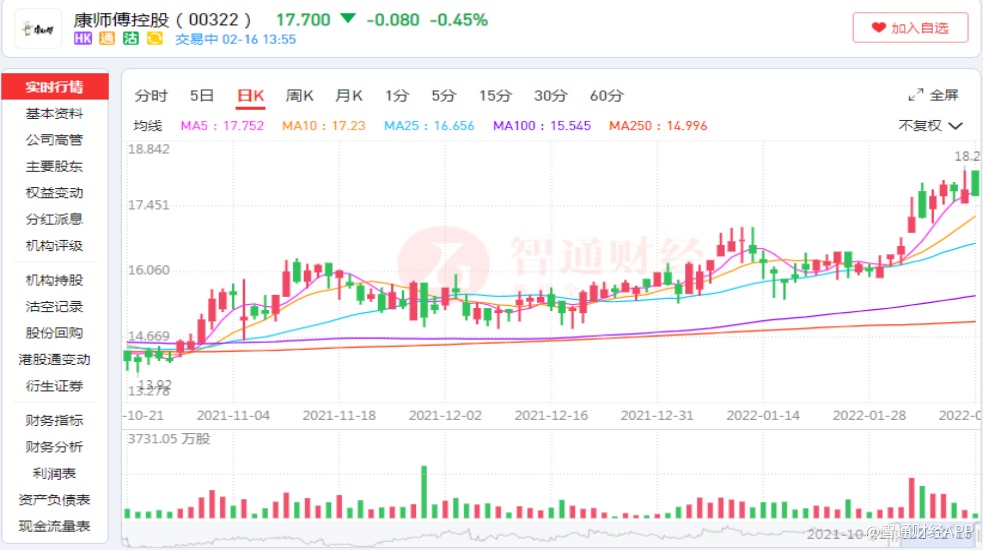Image resolution: width=984 pixels, height=551 pixels.
Task: Open the 不复权 adjustment dropdown
Action: [930, 126]
